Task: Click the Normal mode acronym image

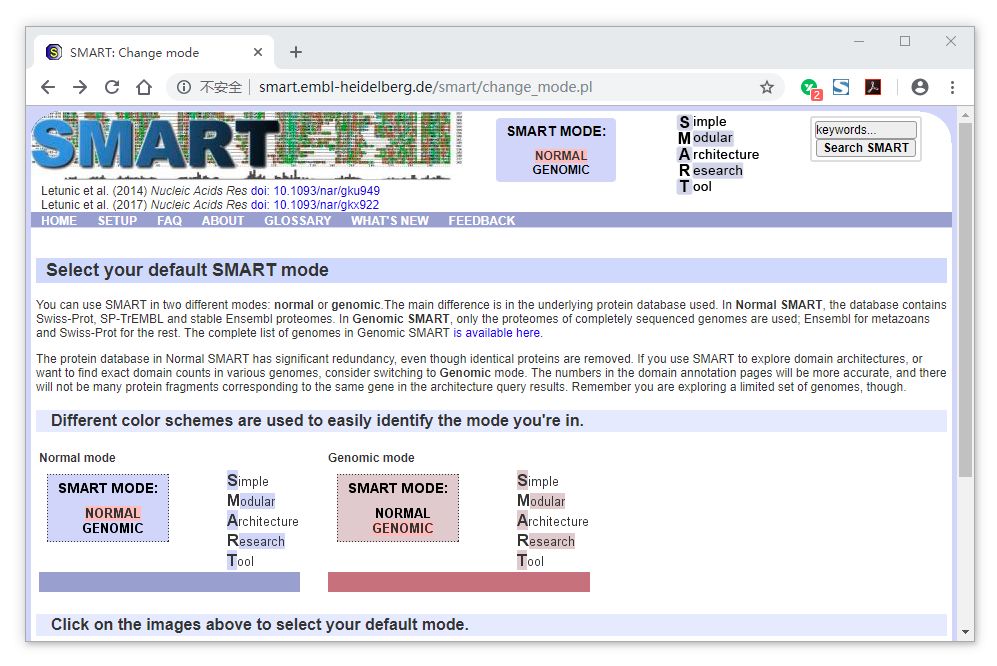Action: [263, 520]
